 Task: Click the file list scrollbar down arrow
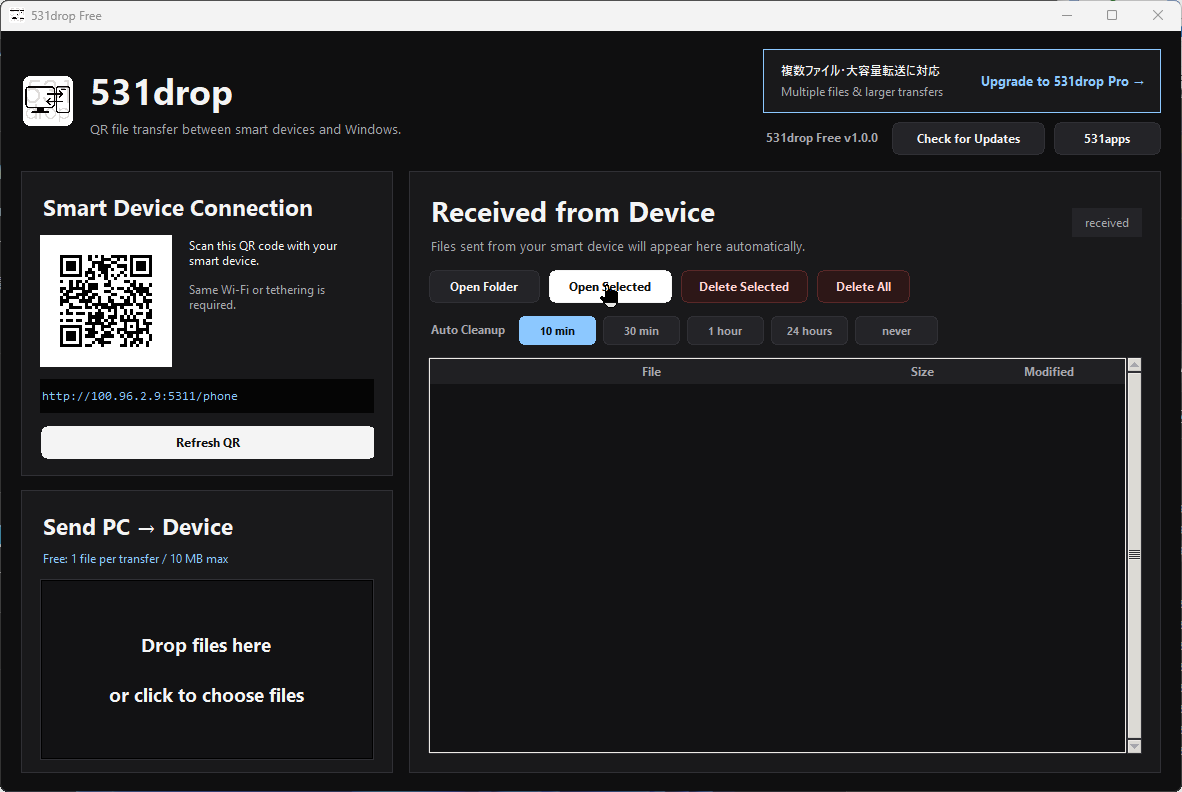click(x=1135, y=746)
